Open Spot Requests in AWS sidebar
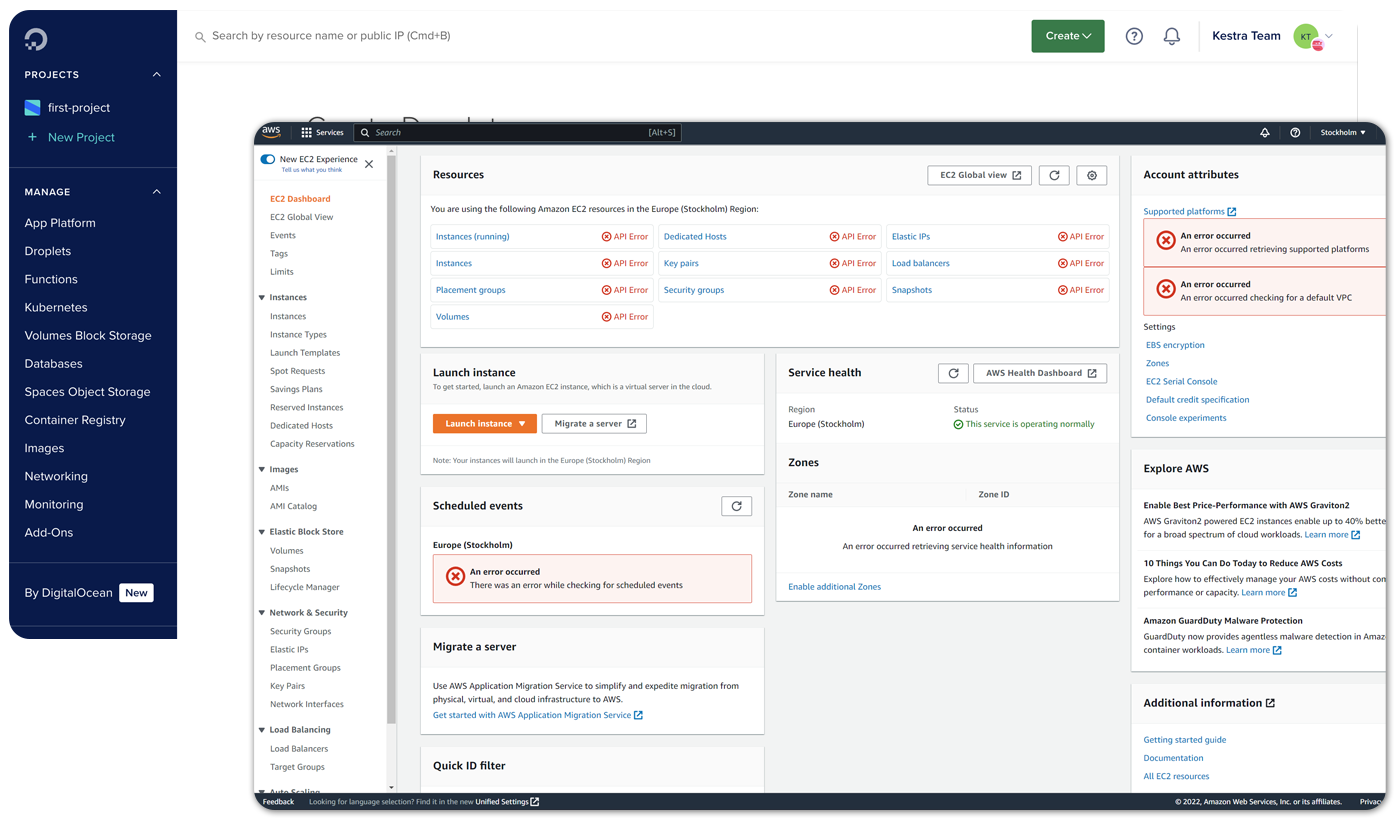 (297, 371)
